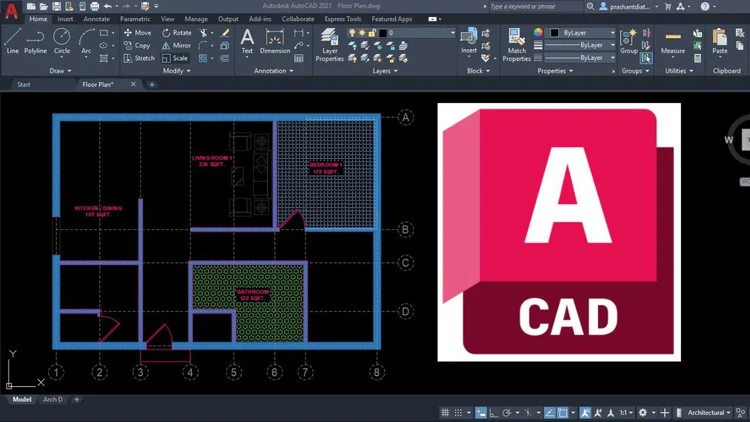Click the Stretch tool
The image size is (750, 422).
click(139, 58)
